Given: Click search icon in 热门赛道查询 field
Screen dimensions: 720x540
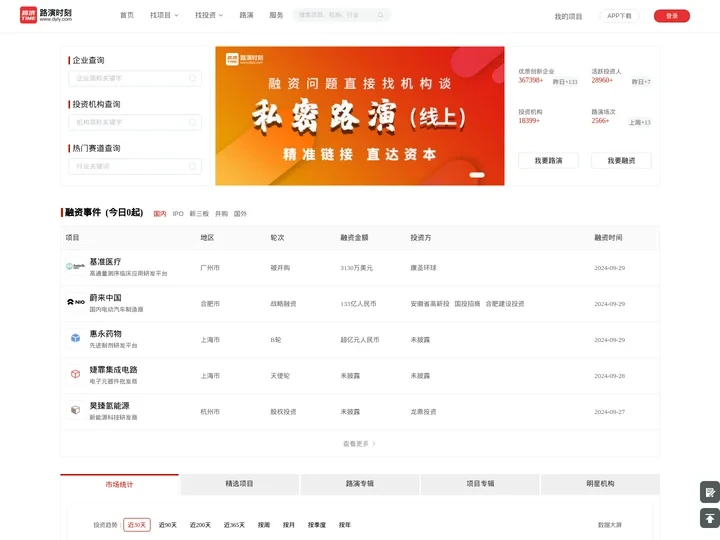Looking at the screenshot, I should [x=192, y=166].
